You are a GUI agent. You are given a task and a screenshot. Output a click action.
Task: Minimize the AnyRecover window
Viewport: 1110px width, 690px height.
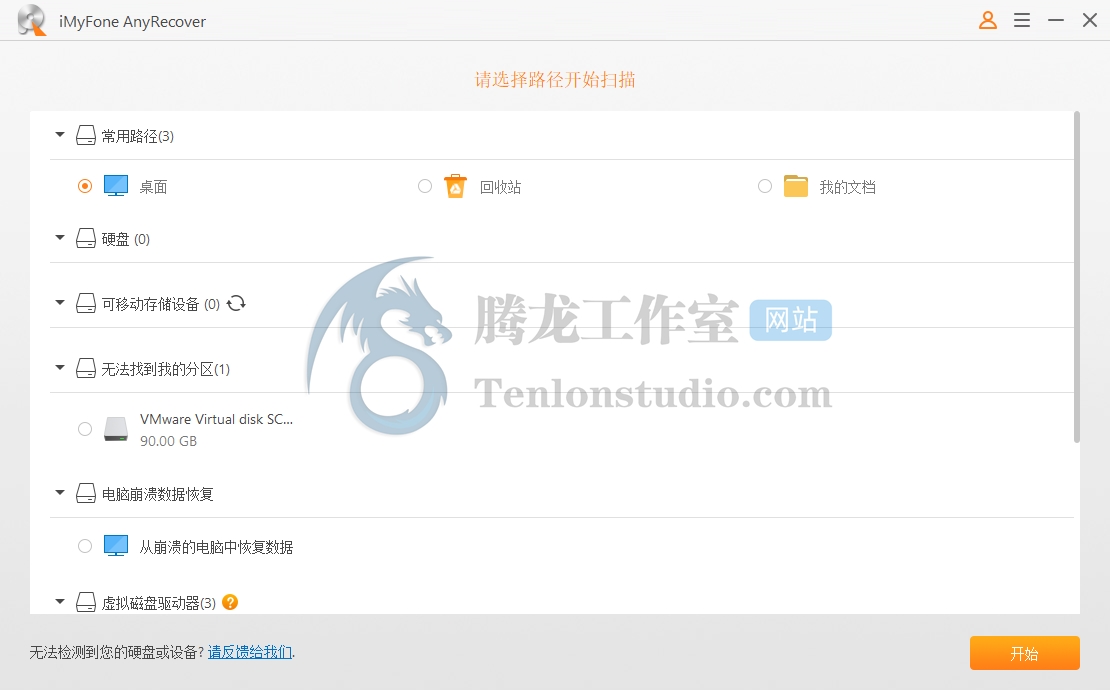(1055, 21)
